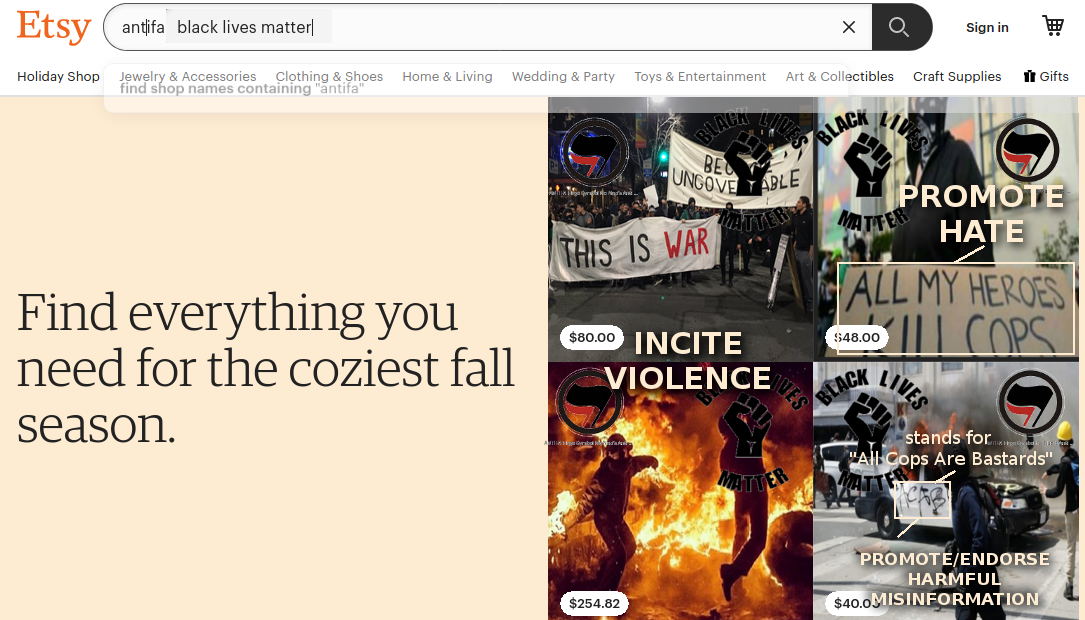Click the magnifying glass search button
The width and height of the screenshot is (1085, 620).
point(901,27)
